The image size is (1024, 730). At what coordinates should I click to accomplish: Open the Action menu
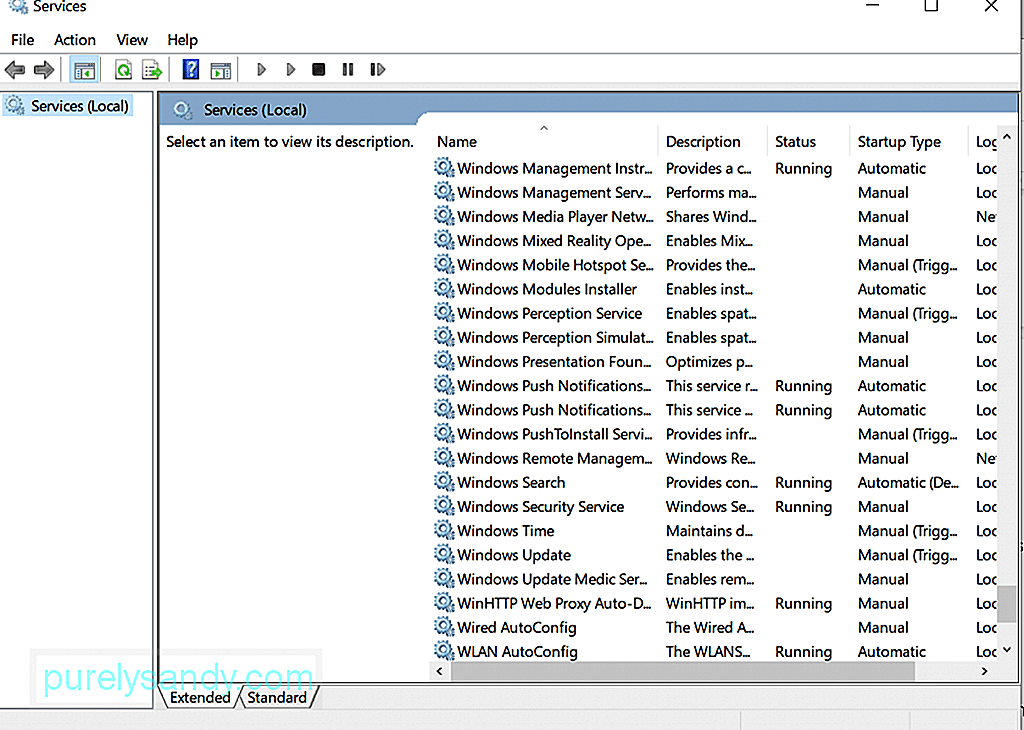[x=74, y=40]
